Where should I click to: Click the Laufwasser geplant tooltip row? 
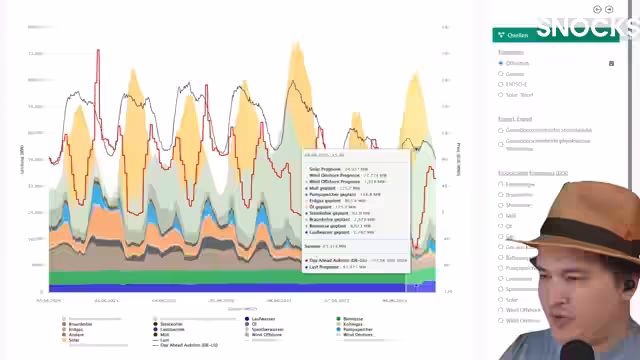pyautogui.click(x=340, y=232)
